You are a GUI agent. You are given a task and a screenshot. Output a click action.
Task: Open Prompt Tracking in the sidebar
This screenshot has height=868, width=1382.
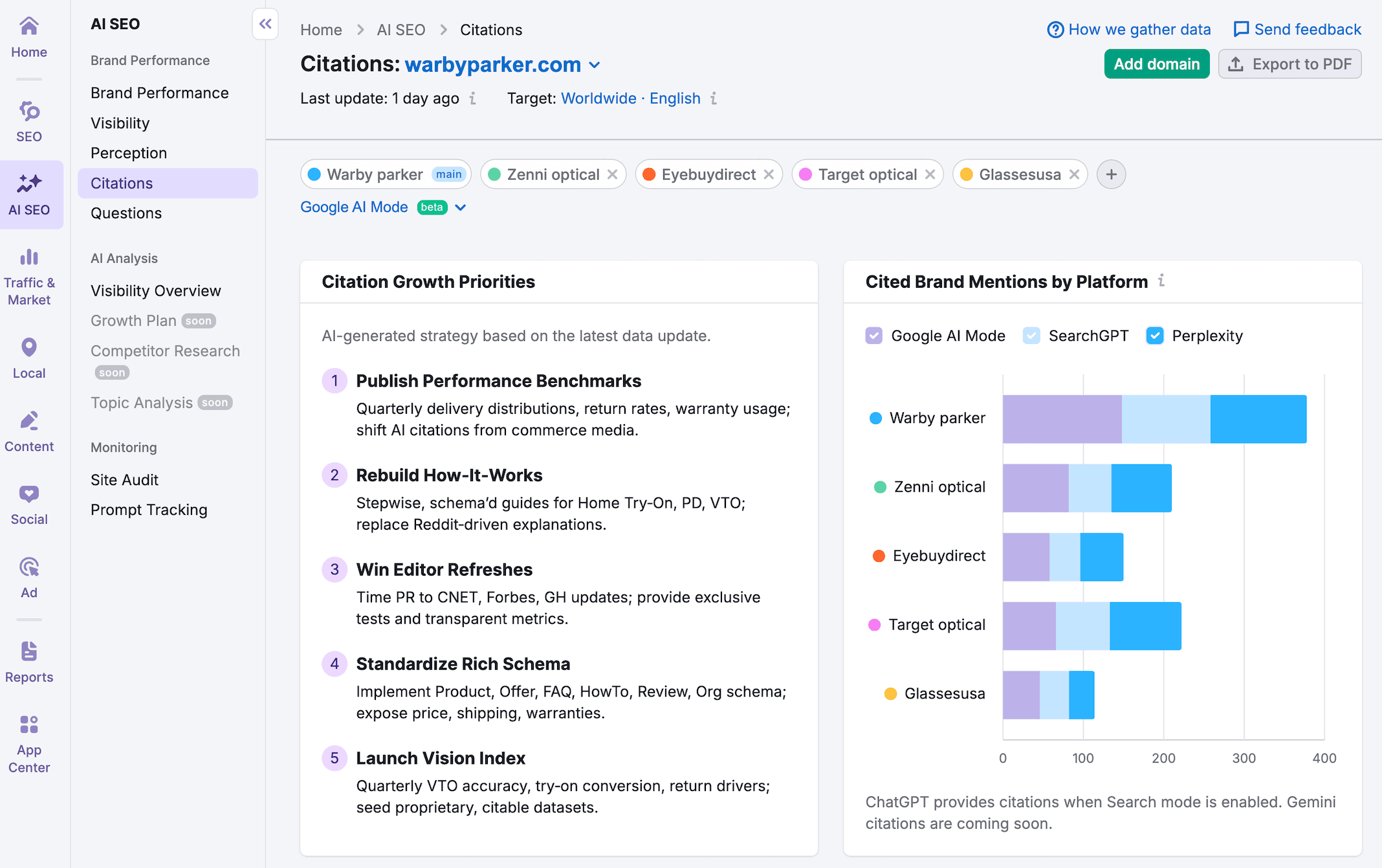click(149, 510)
